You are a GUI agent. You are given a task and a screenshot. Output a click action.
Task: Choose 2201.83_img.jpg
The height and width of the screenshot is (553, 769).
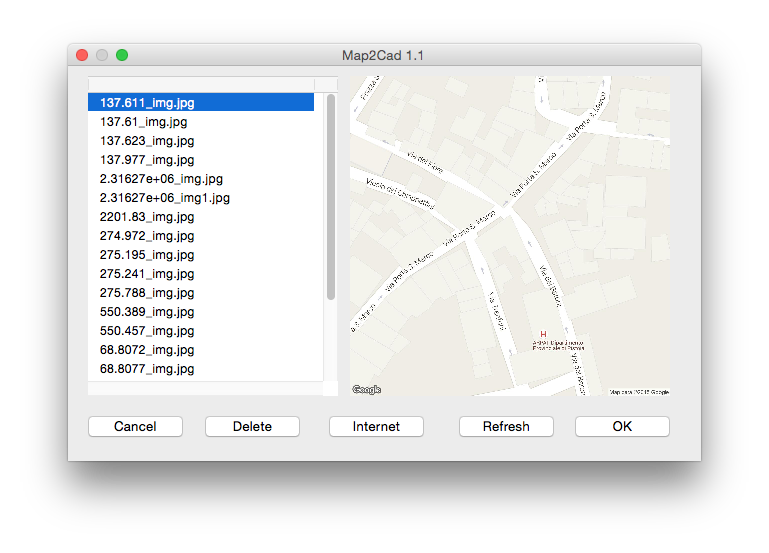tap(201, 217)
